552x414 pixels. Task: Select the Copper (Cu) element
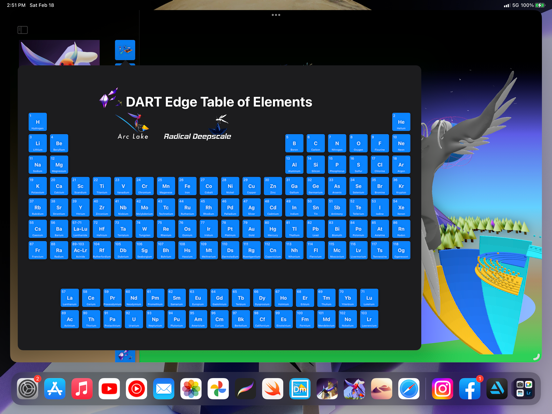click(251, 186)
